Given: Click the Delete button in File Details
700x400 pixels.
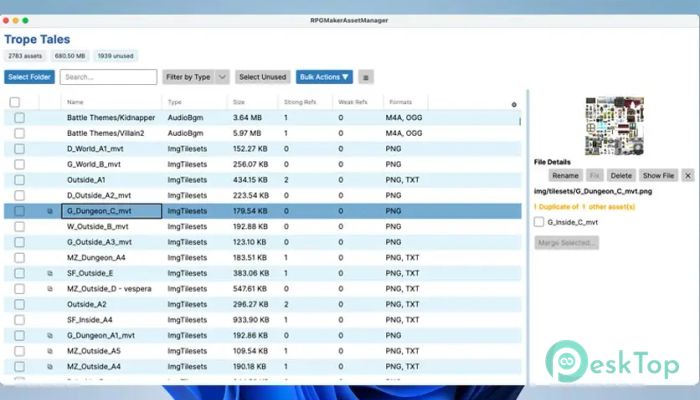Looking at the screenshot, I should click(621, 175).
